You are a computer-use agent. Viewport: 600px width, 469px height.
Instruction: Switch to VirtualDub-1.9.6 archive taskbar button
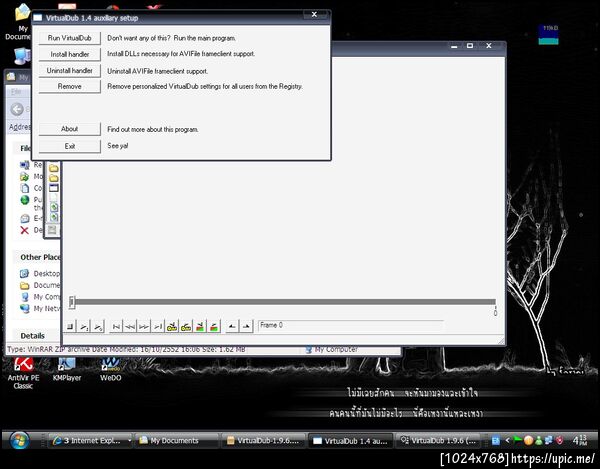tap(264, 440)
